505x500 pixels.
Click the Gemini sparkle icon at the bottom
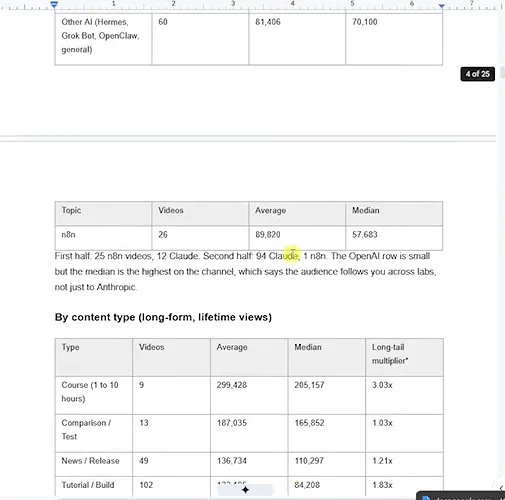point(245,490)
